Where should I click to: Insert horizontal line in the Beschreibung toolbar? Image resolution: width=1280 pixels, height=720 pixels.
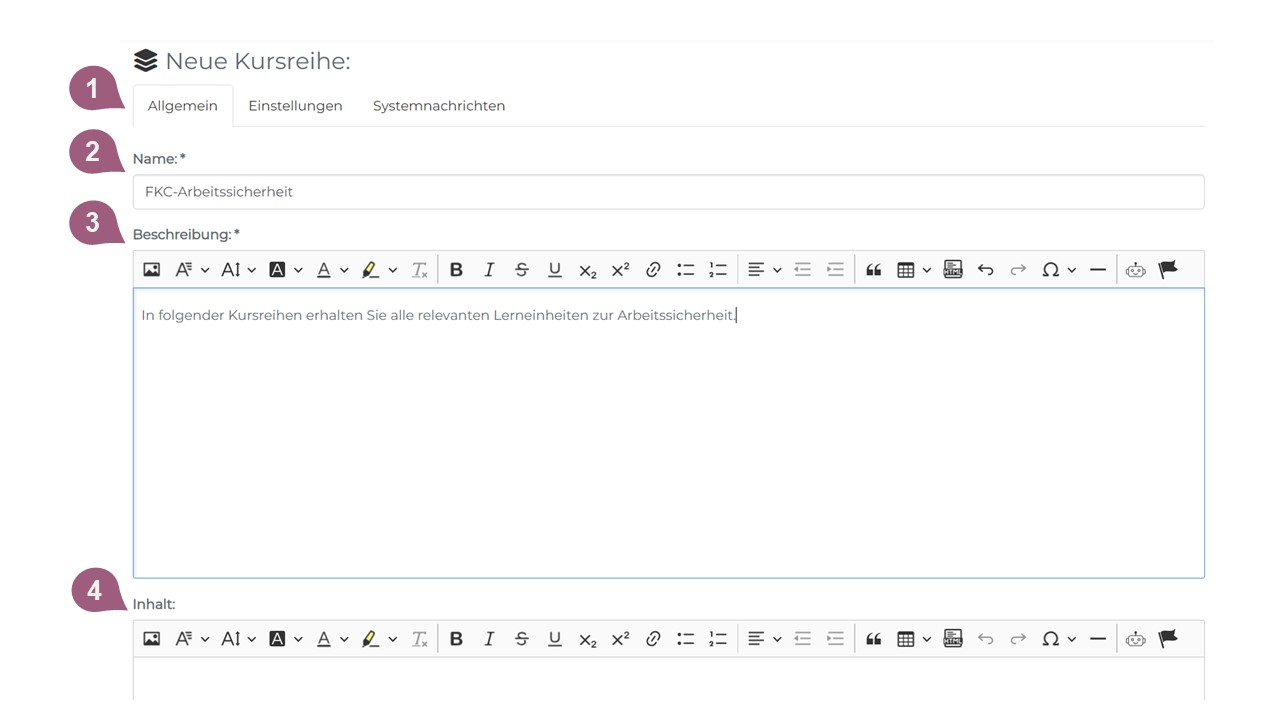coord(1098,270)
